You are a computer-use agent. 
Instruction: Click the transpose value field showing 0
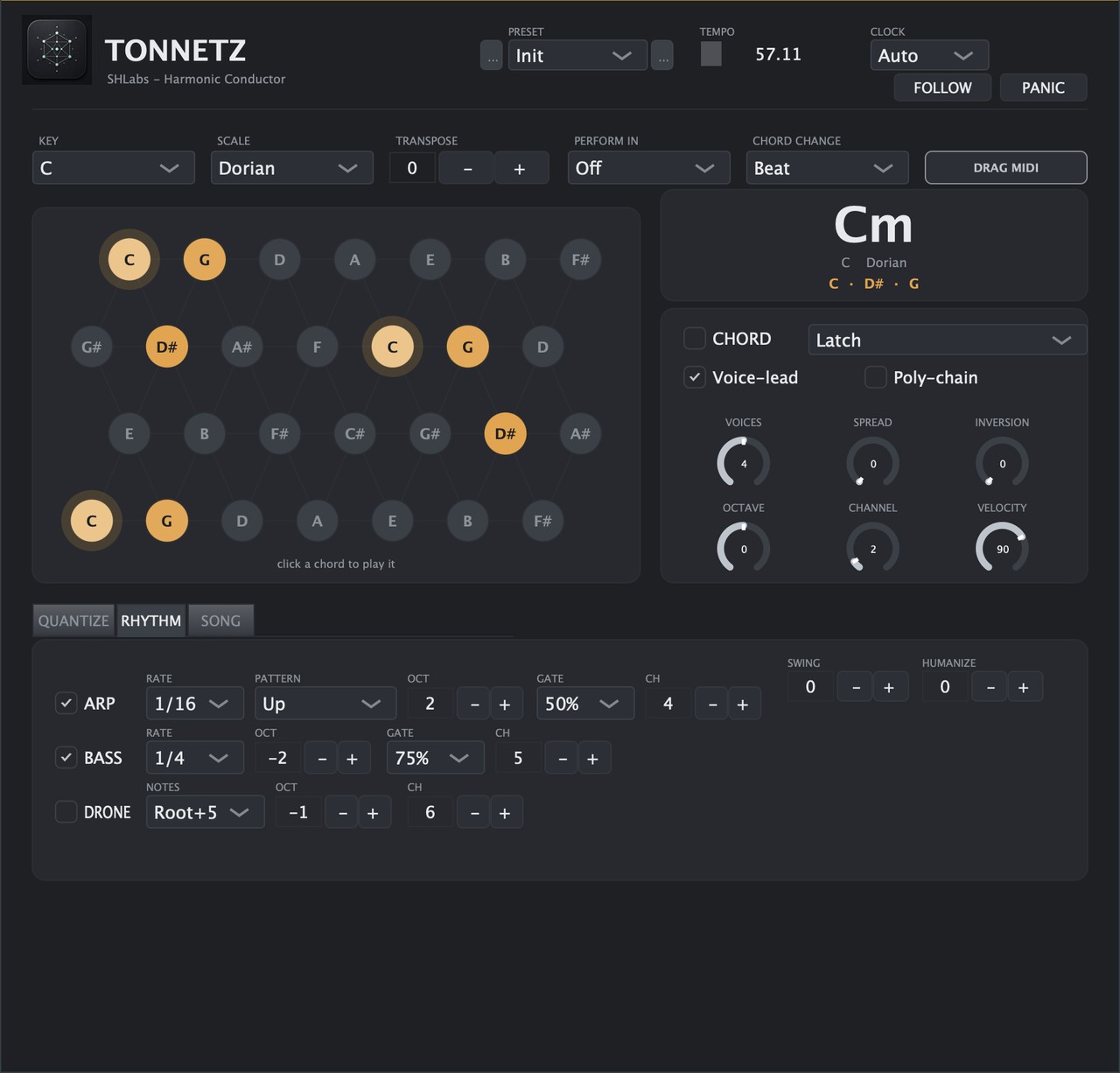412,168
